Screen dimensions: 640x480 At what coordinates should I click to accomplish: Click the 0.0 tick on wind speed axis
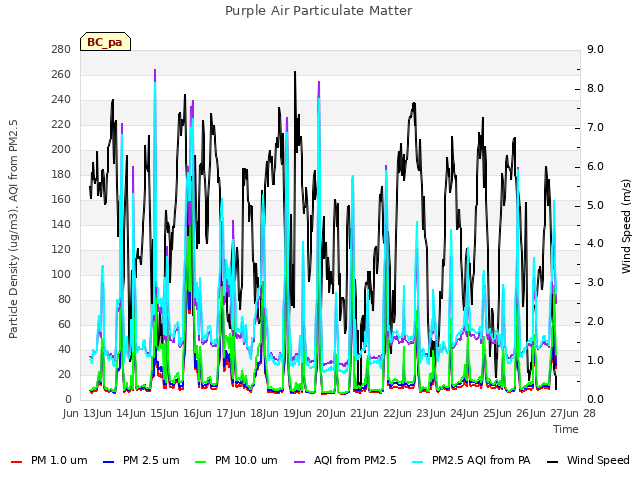595,400
